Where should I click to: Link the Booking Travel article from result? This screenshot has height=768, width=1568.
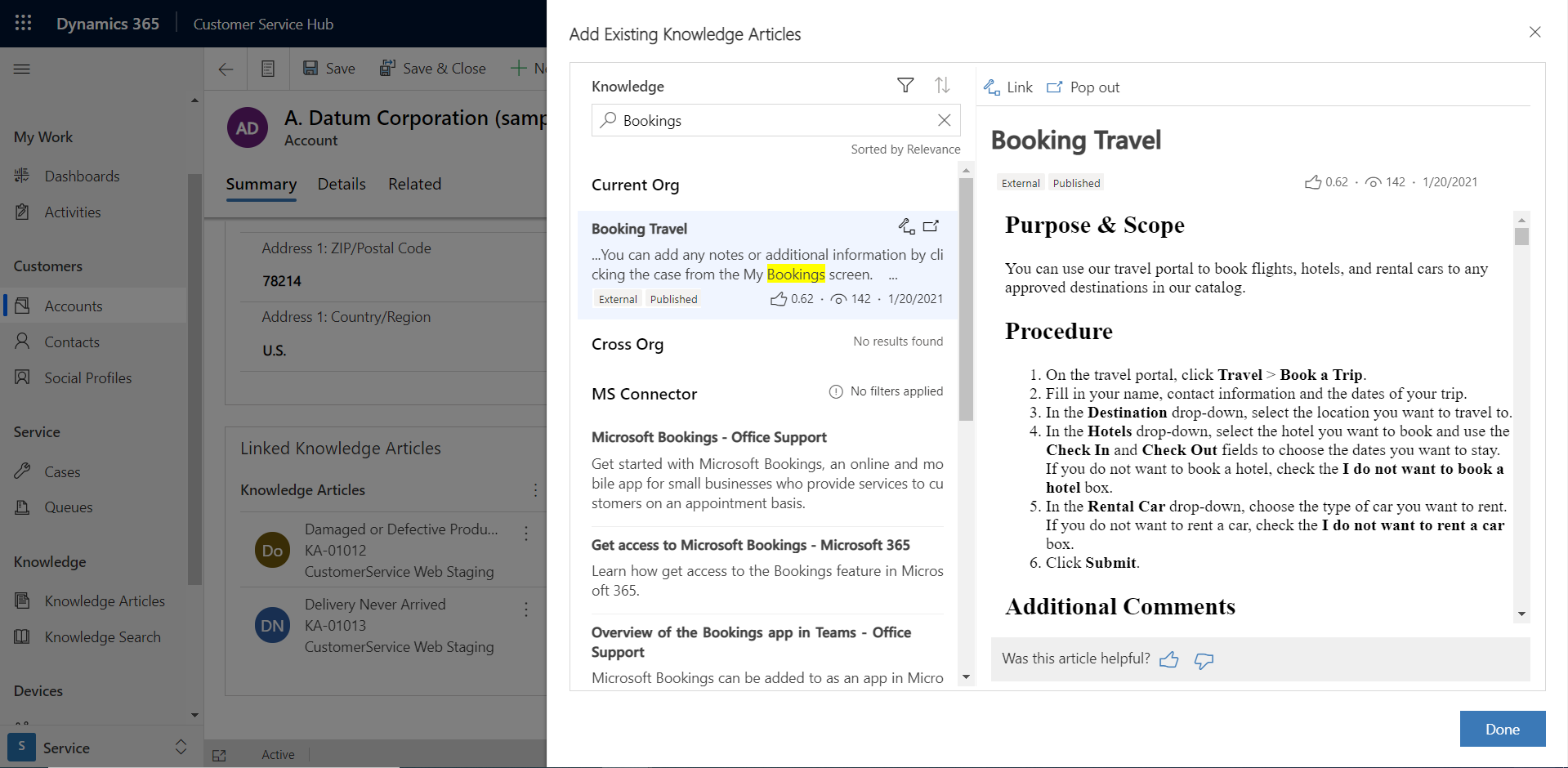click(x=906, y=226)
